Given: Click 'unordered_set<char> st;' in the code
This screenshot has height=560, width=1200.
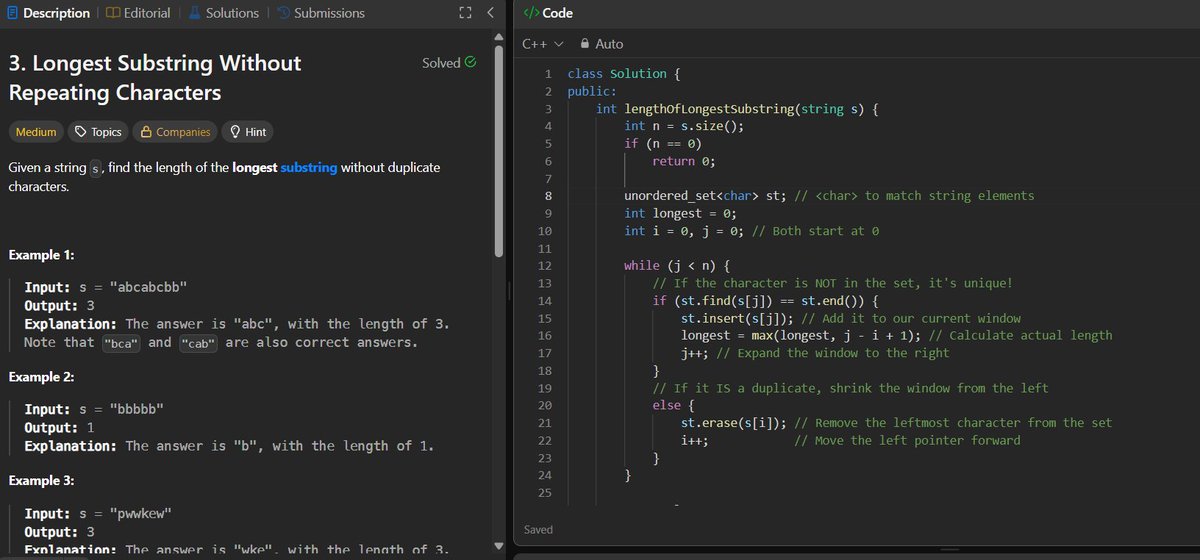Looking at the screenshot, I should [x=706, y=196].
